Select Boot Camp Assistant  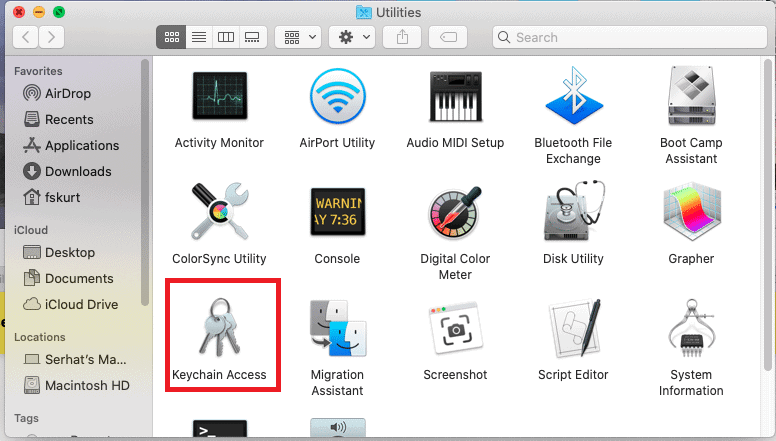pos(691,96)
